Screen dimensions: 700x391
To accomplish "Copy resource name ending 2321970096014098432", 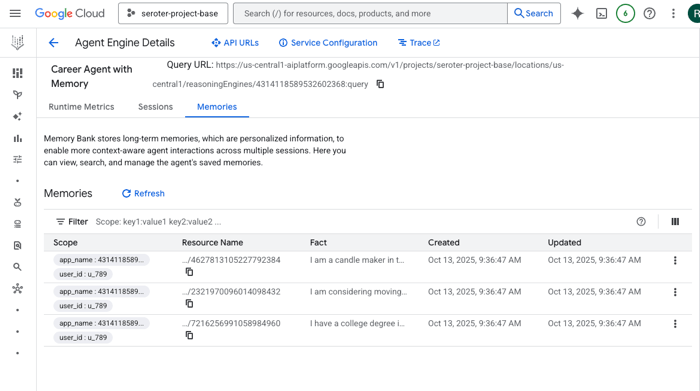I will pos(189,304).
